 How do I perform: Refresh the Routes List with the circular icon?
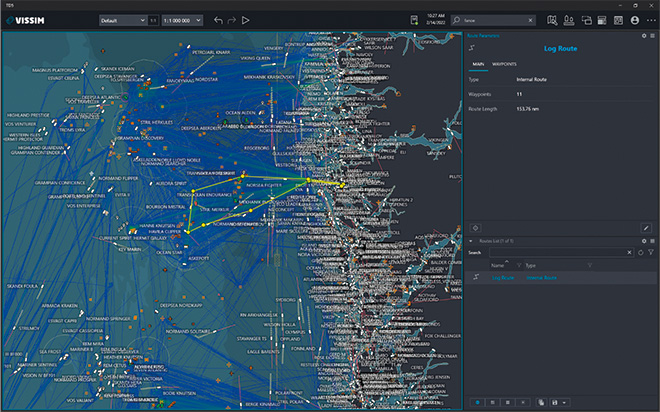click(x=641, y=253)
